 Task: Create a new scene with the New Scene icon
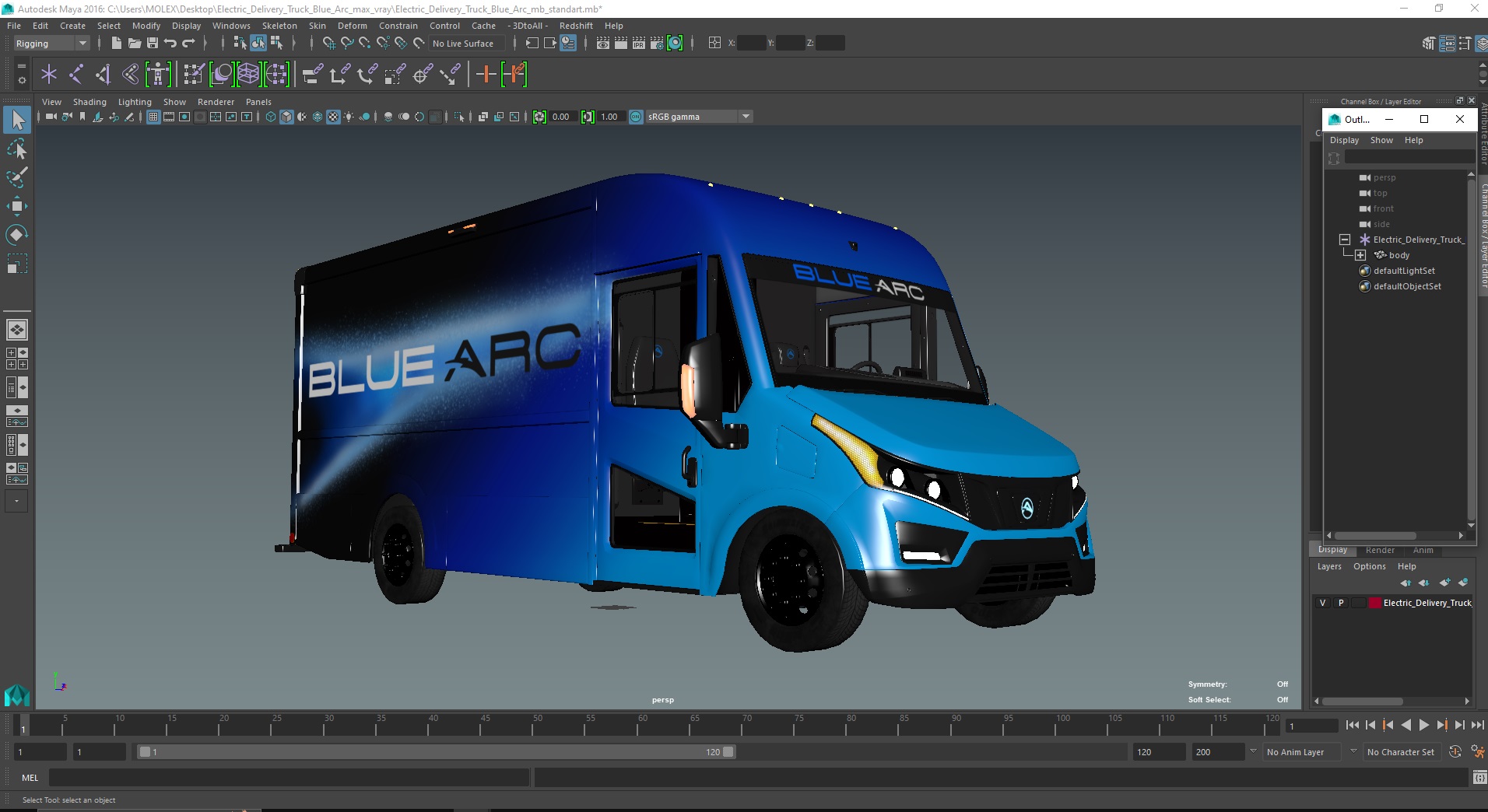click(116, 43)
